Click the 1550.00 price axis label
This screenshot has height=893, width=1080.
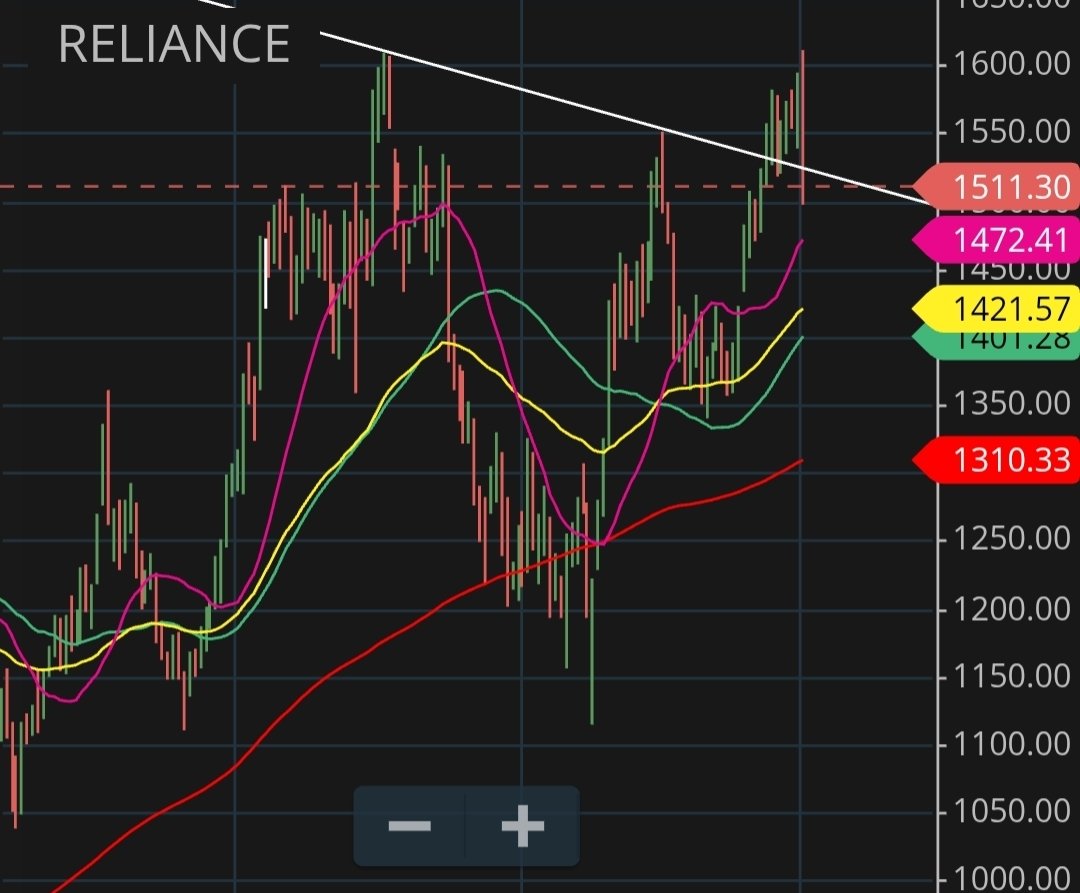click(x=1012, y=131)
